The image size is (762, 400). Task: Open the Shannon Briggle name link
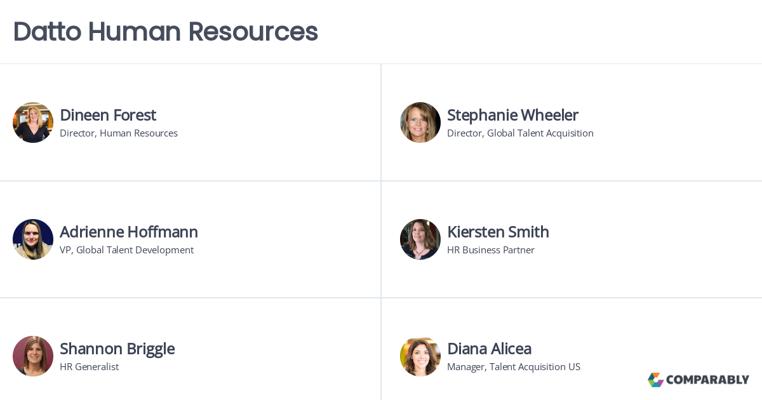117,349
